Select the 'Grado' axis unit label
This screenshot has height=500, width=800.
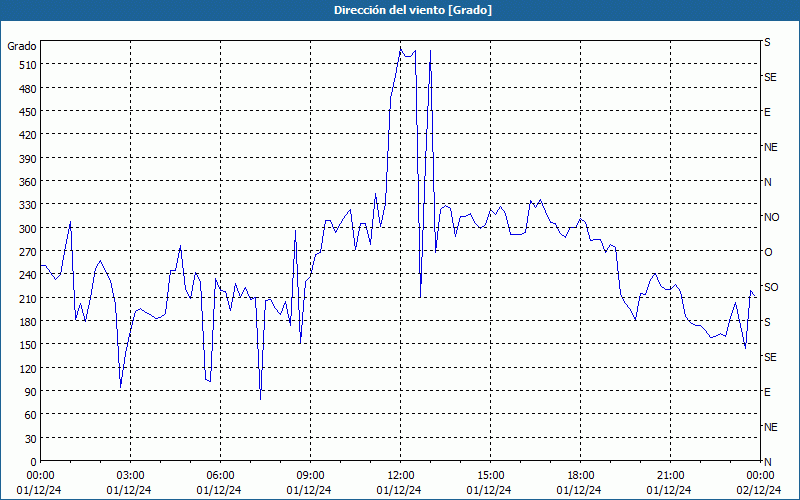(22, 46)
